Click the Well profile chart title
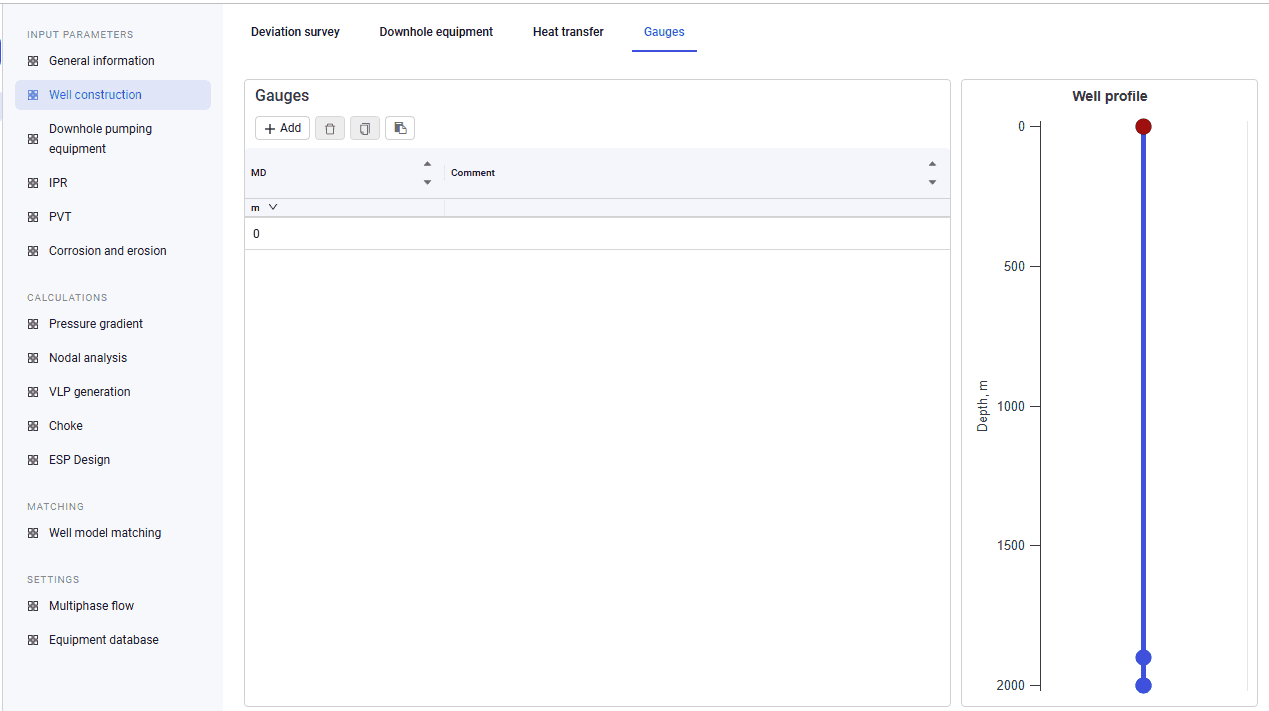The width and height of the screenshot is (1269, 711). [x=1110, y=97]
